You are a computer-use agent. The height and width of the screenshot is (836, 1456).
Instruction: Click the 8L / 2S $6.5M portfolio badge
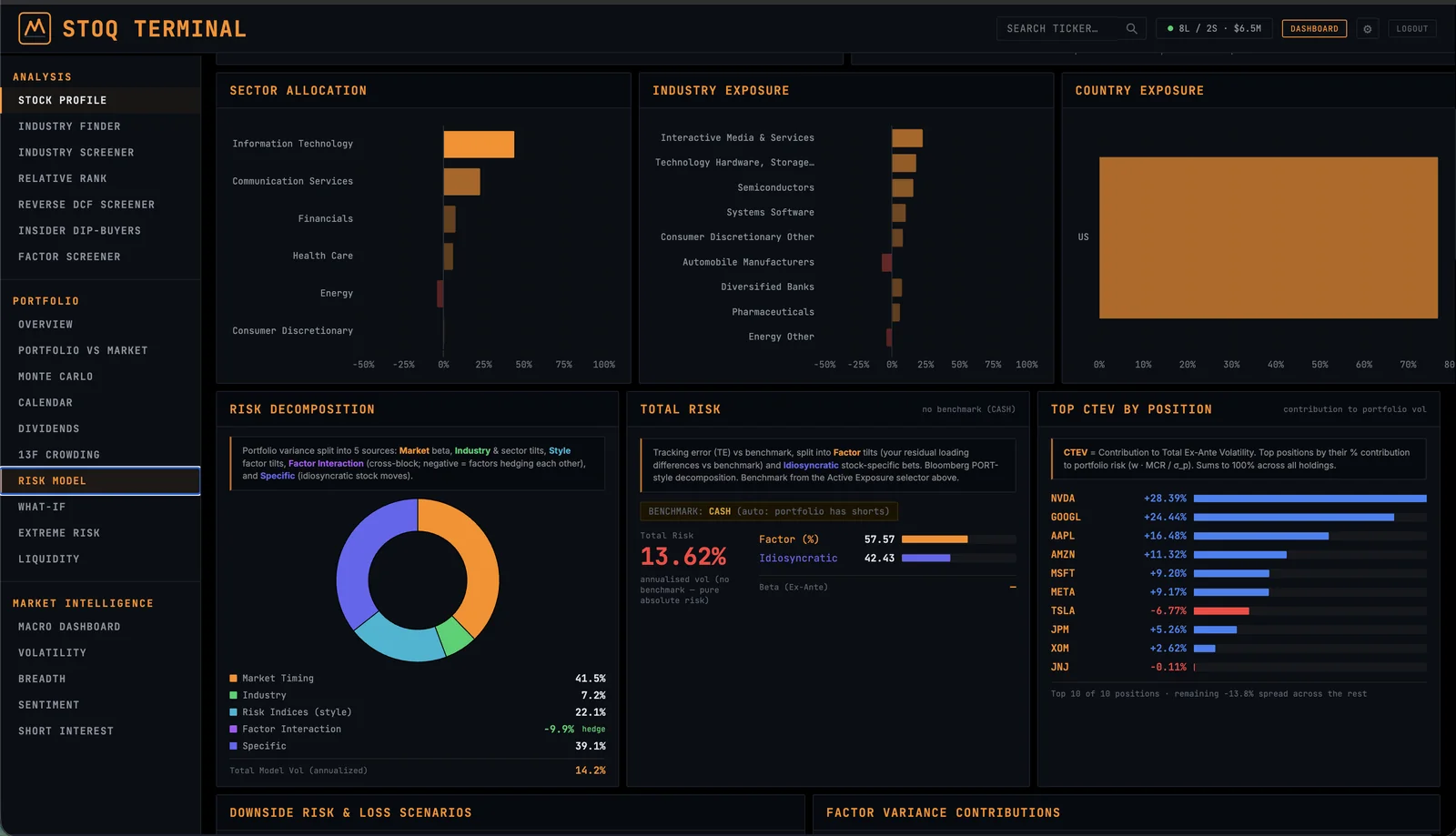pyautogui.click(x=1215, y=29)
